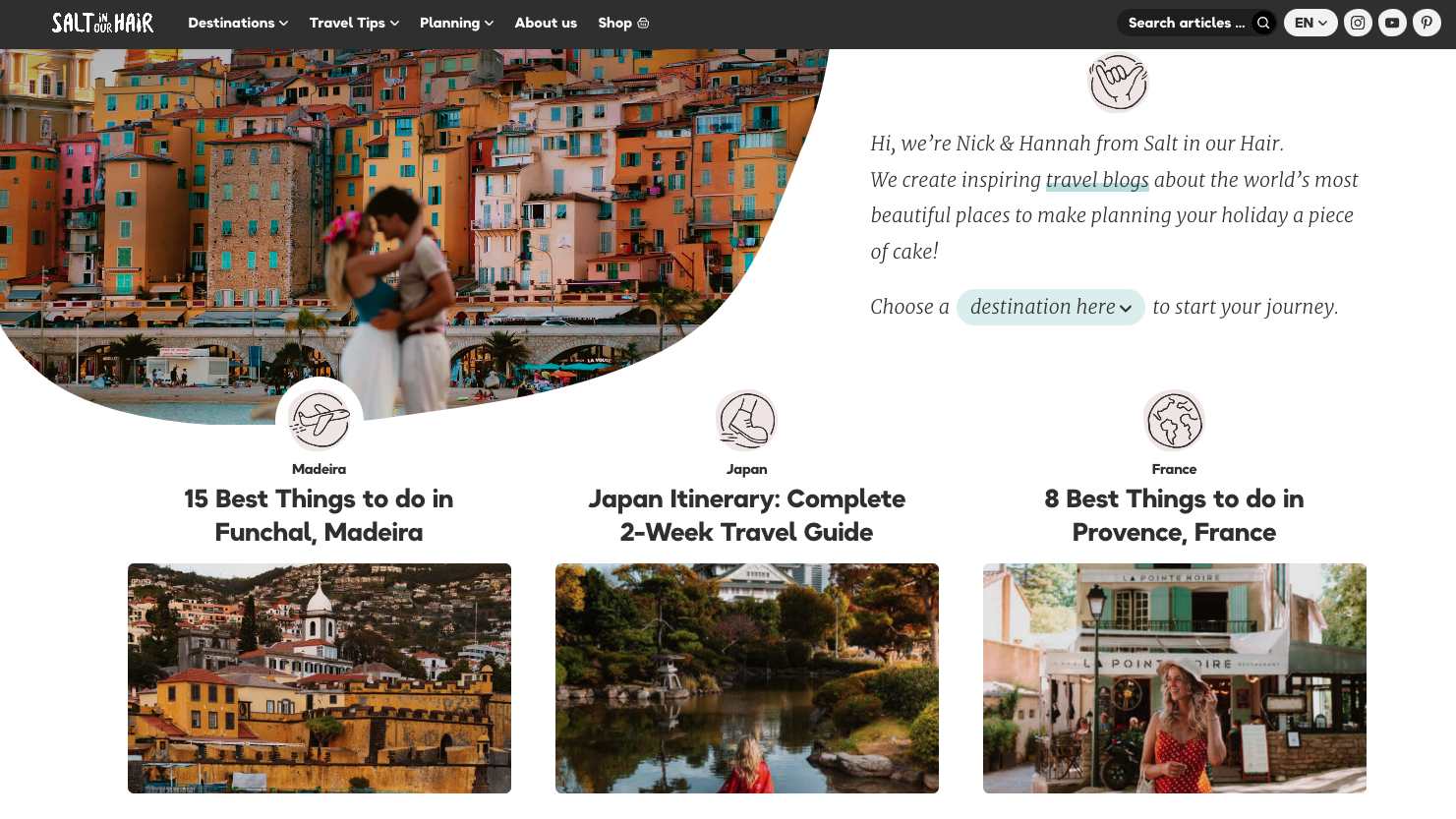Click the Salt in our Hair logo
The height and width of the screenshot is (819, 1456).
pyautogui.click(x=102, y=23)
